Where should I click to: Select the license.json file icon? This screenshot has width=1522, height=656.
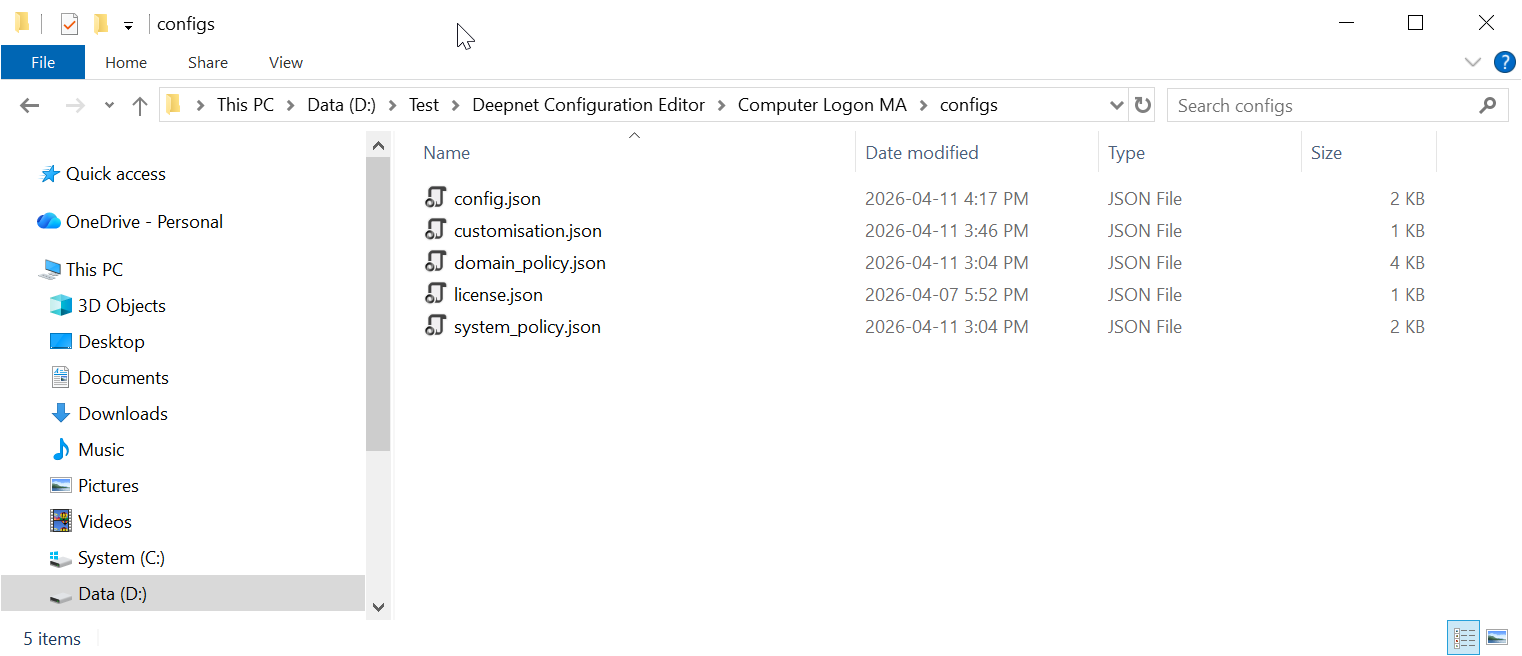(x=434, y=294)
